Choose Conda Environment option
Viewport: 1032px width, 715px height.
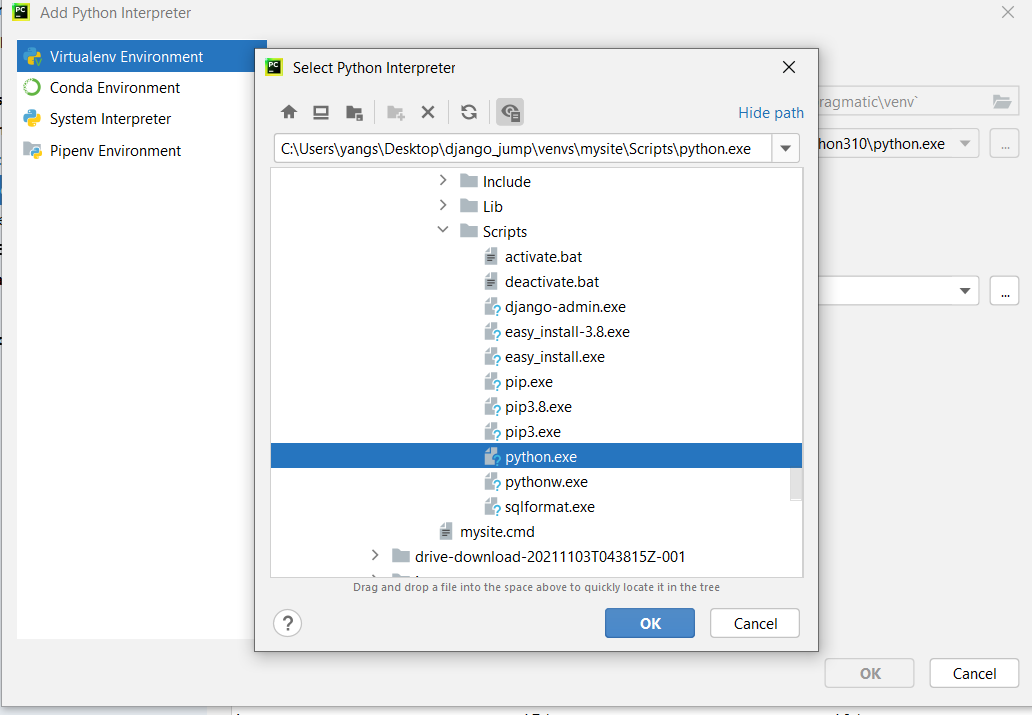coord(137,88)
